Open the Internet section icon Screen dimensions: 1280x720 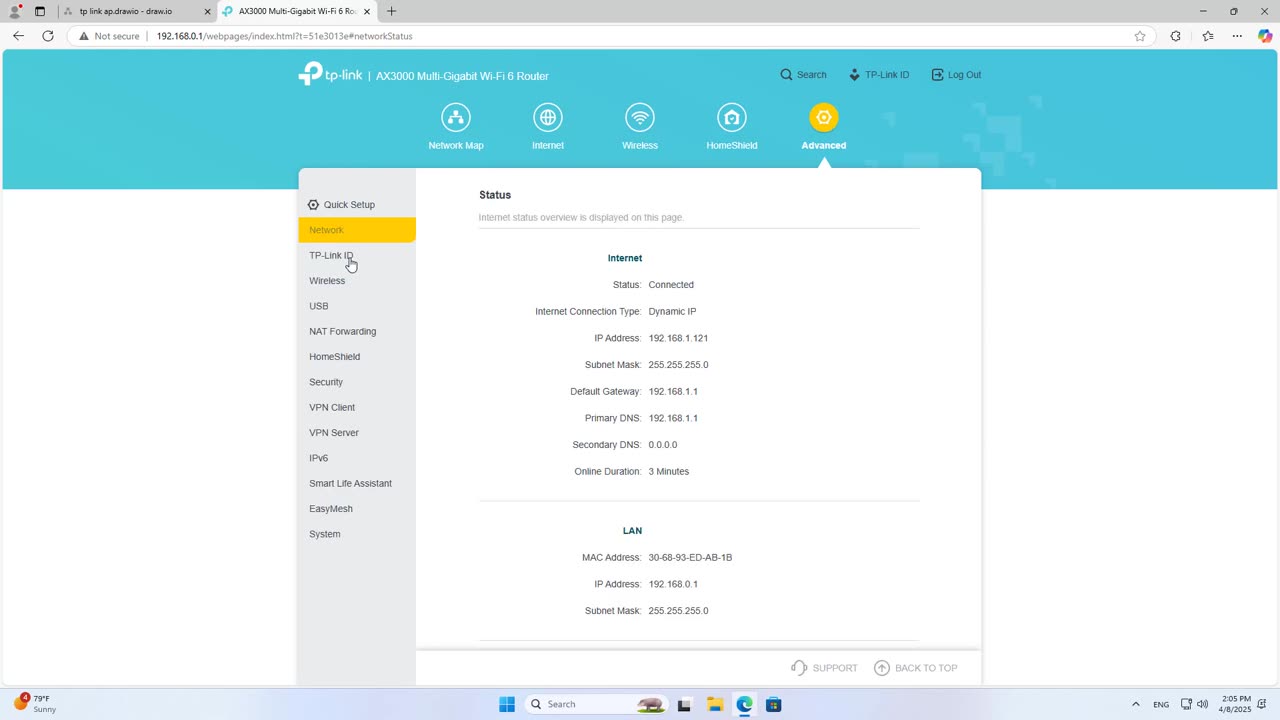548,118
